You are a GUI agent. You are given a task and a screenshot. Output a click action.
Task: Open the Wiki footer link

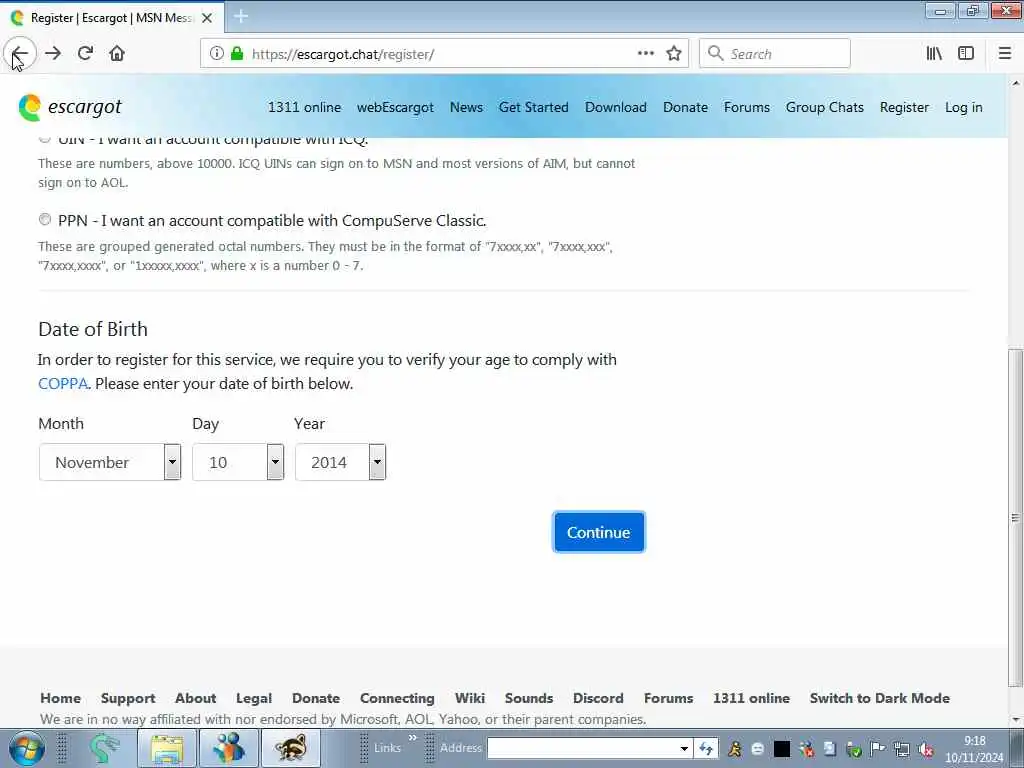coord(470,697)
